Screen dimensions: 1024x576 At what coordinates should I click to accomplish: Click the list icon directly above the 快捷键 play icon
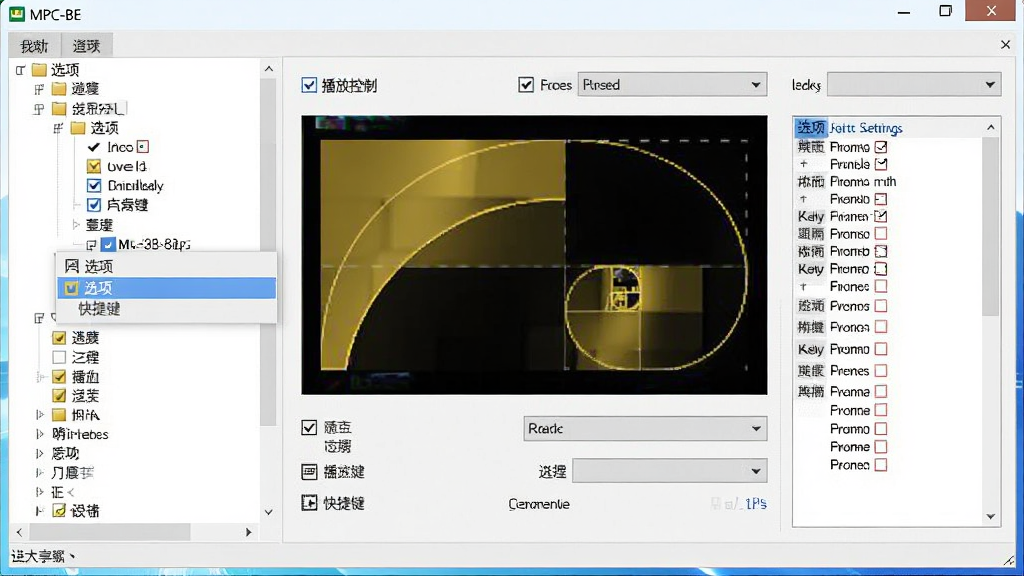click(309, 472)
